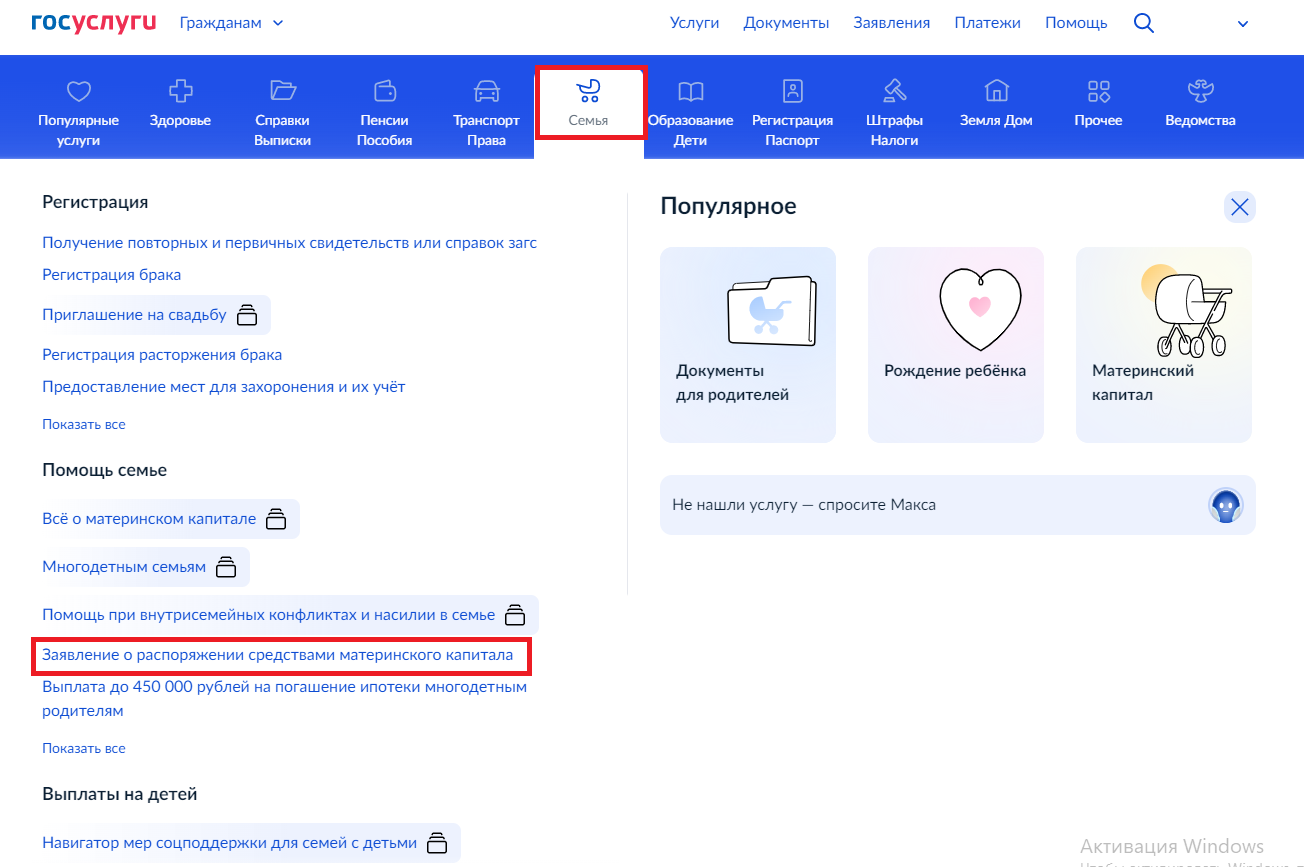The image size is (1304, 867).
Task: Click the Госуслуги logo
Action: point(93,22)
